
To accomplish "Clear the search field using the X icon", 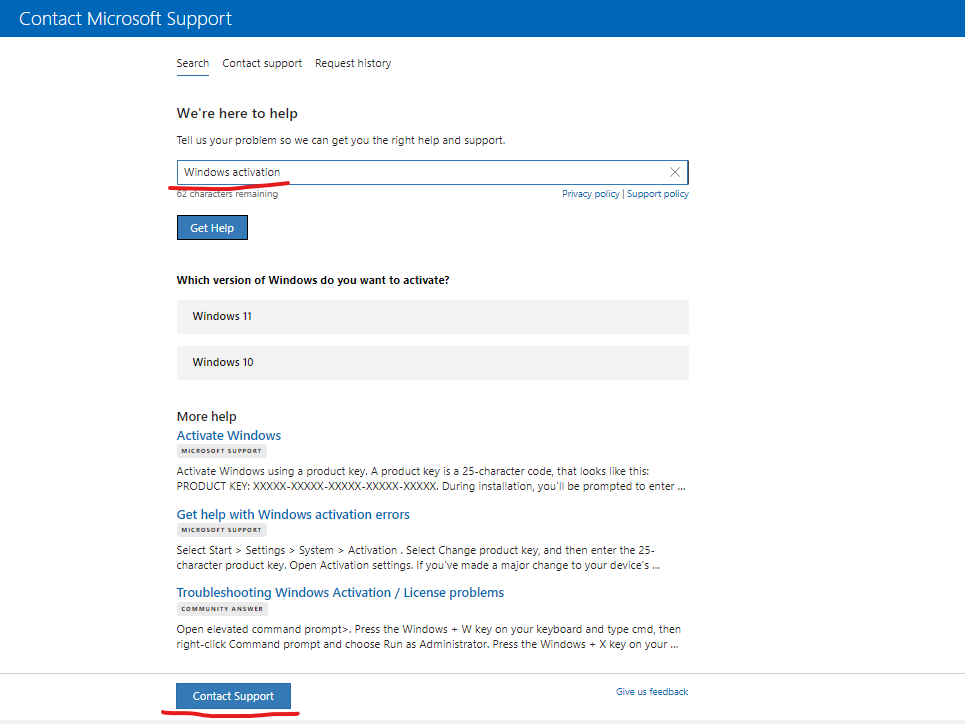I will (675, 172).
